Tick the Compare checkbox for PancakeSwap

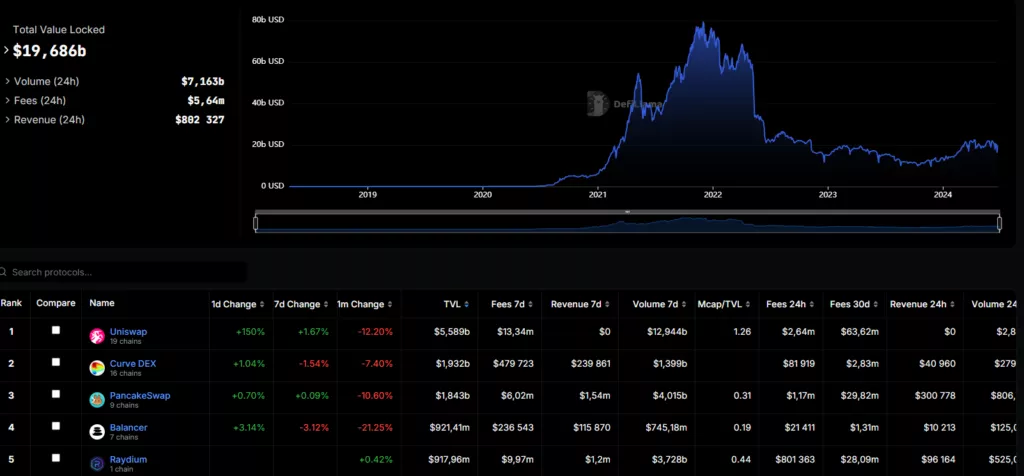point(56,394)
